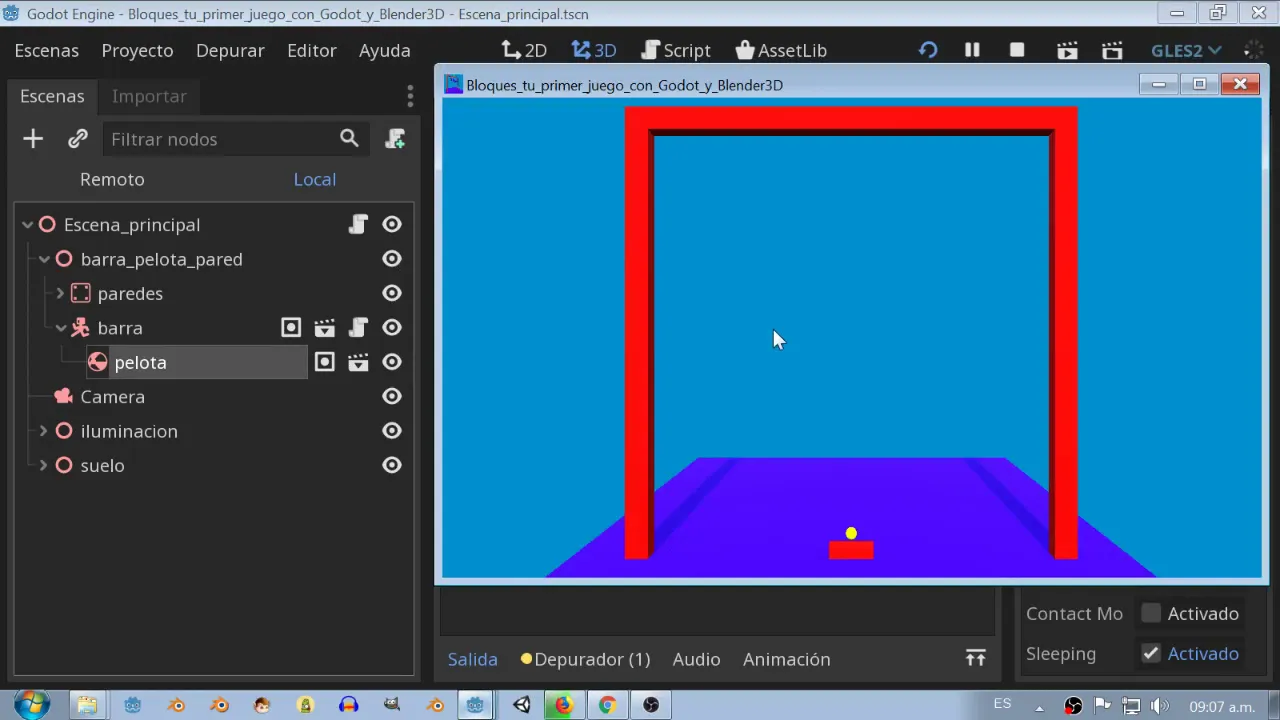The height and width of the screenshot is (720, 1280).
Task: Click the Camera node icon in the tree
Action: (x=64, y=396)
